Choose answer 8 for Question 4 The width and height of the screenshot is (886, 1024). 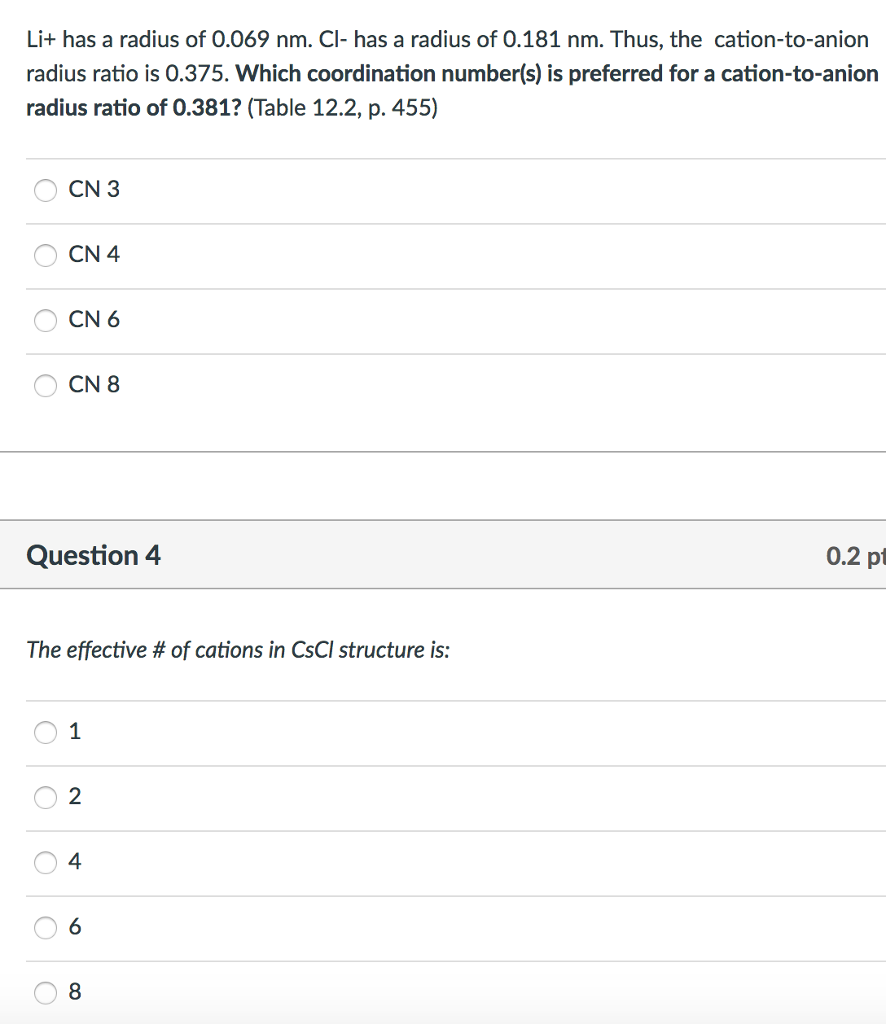coord(45,992)
